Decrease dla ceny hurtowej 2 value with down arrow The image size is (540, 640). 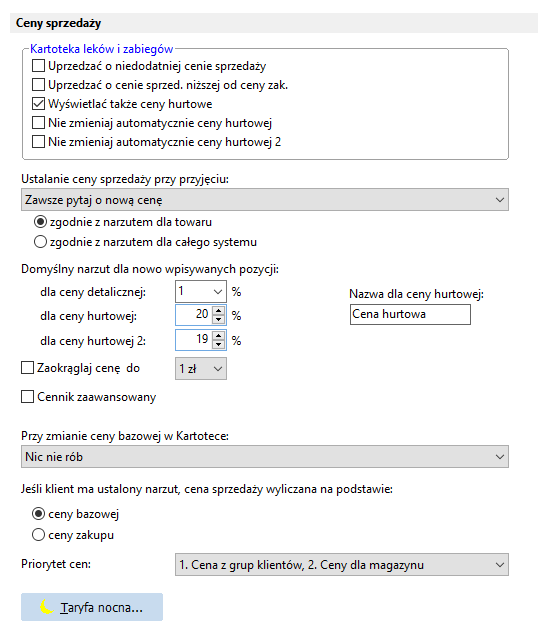tap(219, 344)
